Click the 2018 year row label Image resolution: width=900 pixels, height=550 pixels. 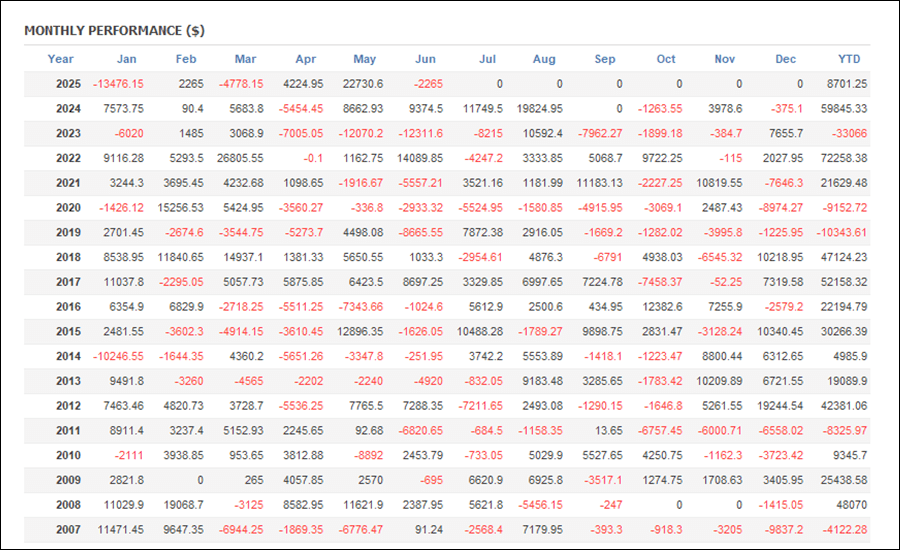68,257
